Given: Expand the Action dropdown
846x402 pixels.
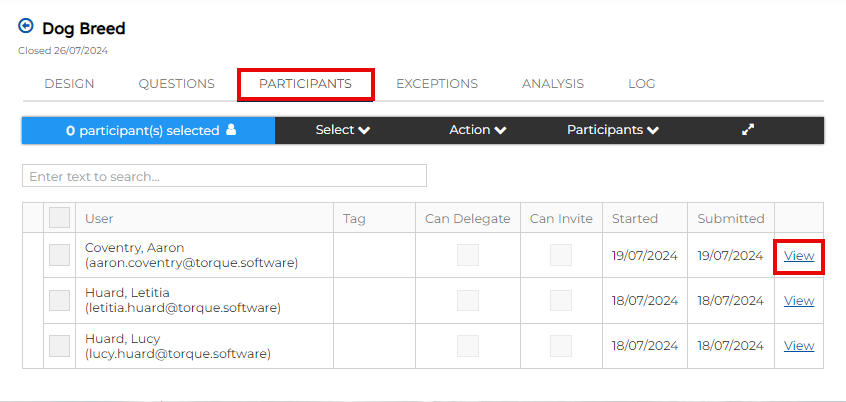Looking at the screenshot, I should tap(477, 130).
